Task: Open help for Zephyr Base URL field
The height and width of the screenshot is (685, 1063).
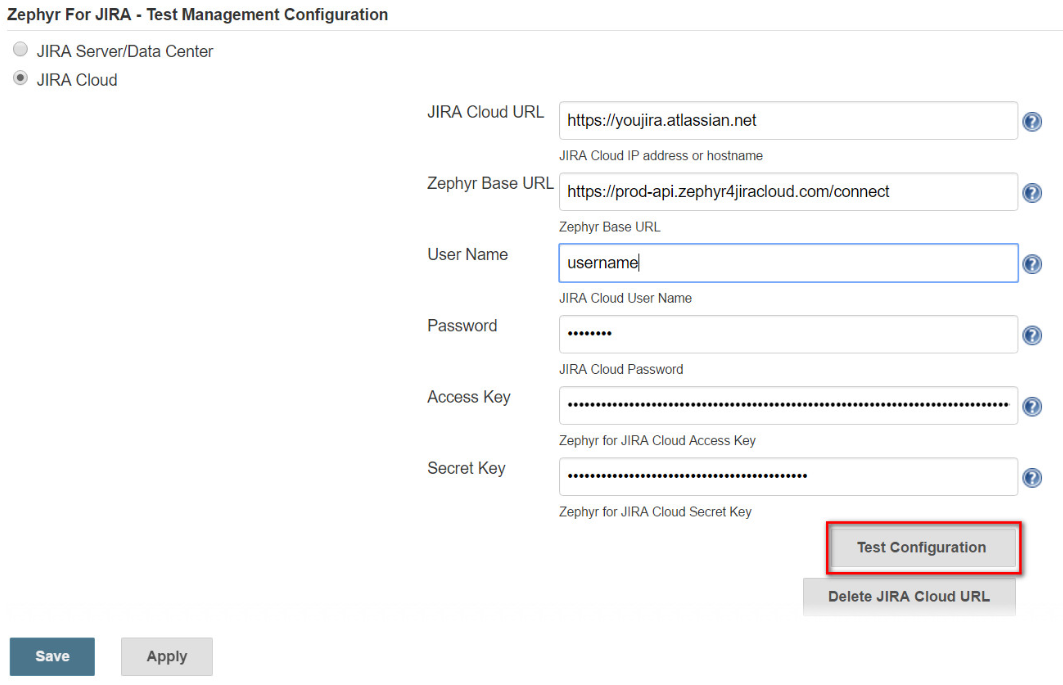Action: [x=1032, y=193]
